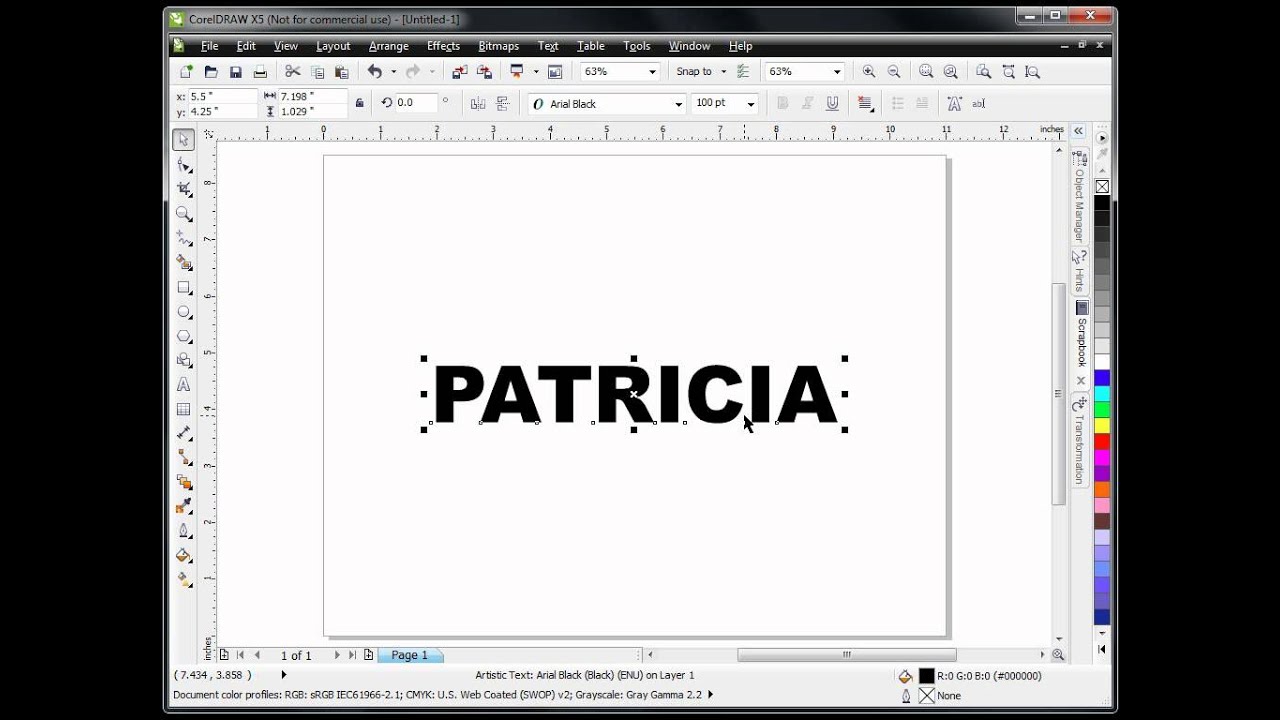This screenshot has width=1280, height=720.
Task: Zoom in with magnifier plus icon
Action: click(869, 72)
